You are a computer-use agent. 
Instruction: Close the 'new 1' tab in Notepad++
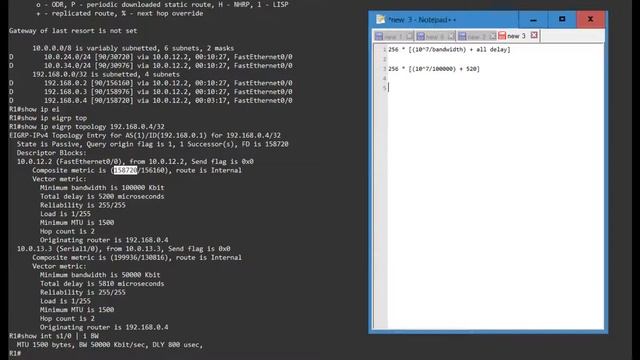(409, 36)
